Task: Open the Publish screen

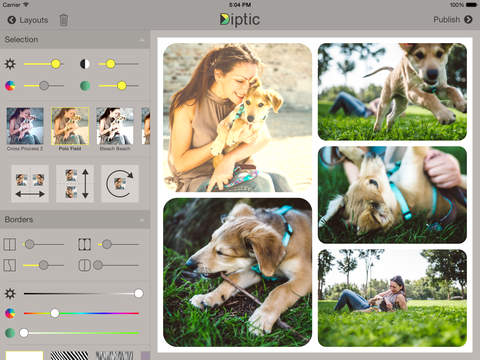Action: (x=453, y=20)
